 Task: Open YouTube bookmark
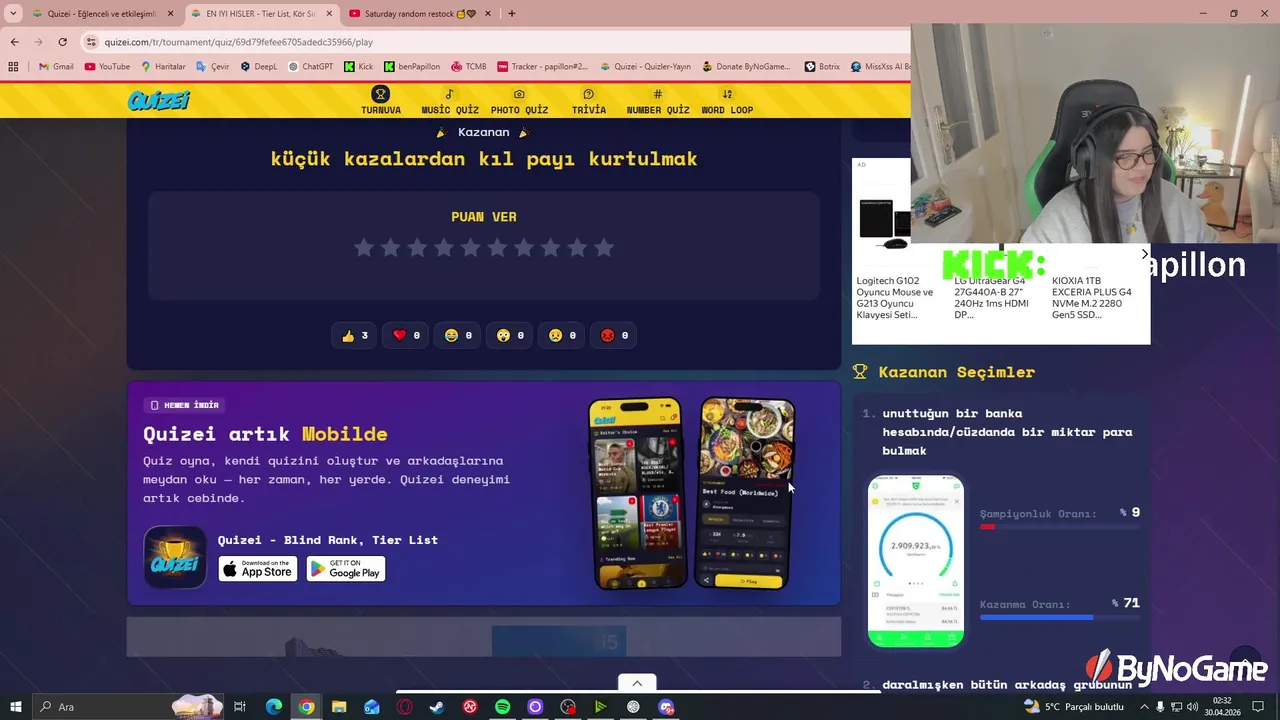point(107,67)
